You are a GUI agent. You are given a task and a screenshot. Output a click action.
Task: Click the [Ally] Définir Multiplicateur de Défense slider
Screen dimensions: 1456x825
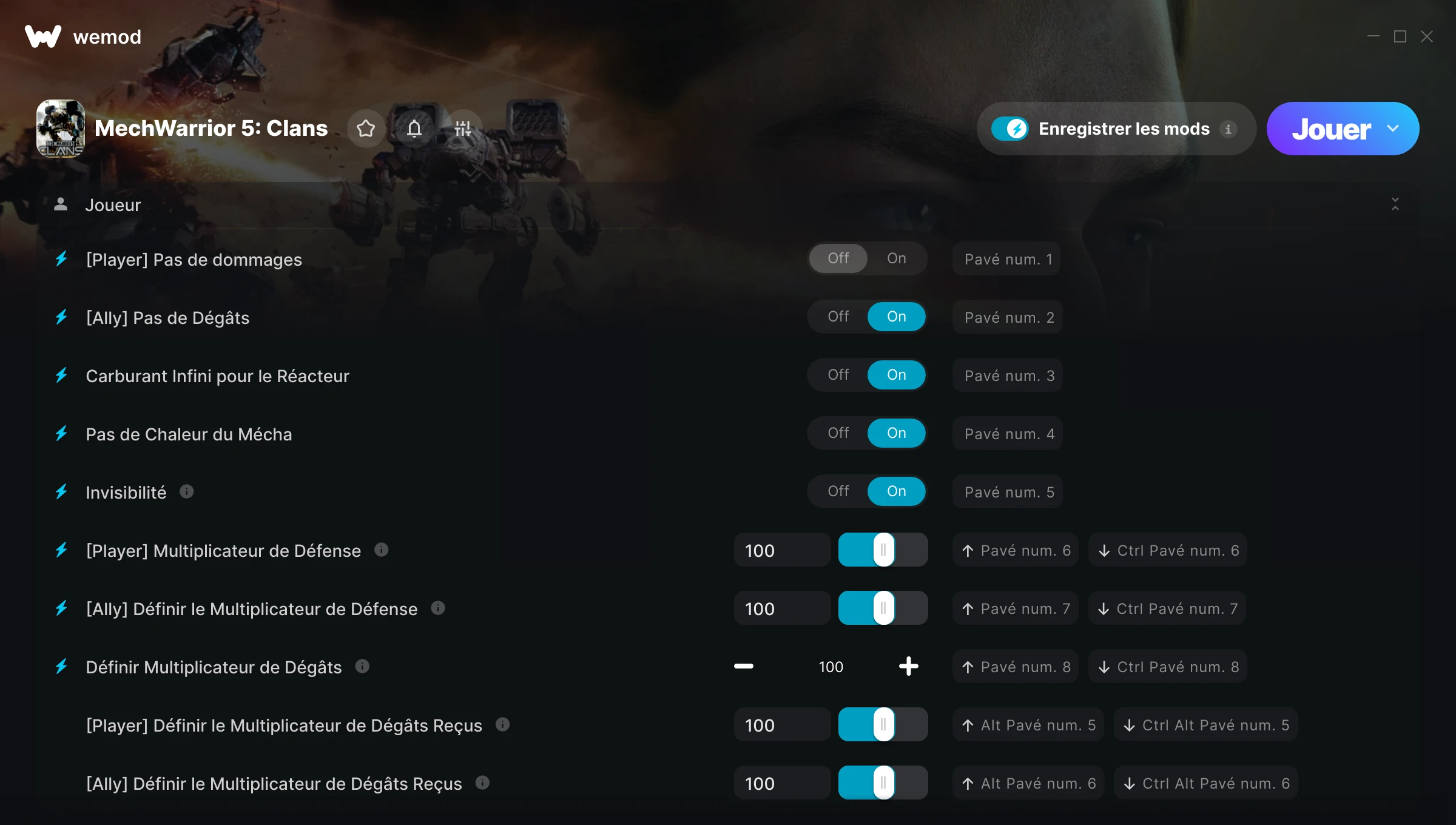click(x=883, y=608)
